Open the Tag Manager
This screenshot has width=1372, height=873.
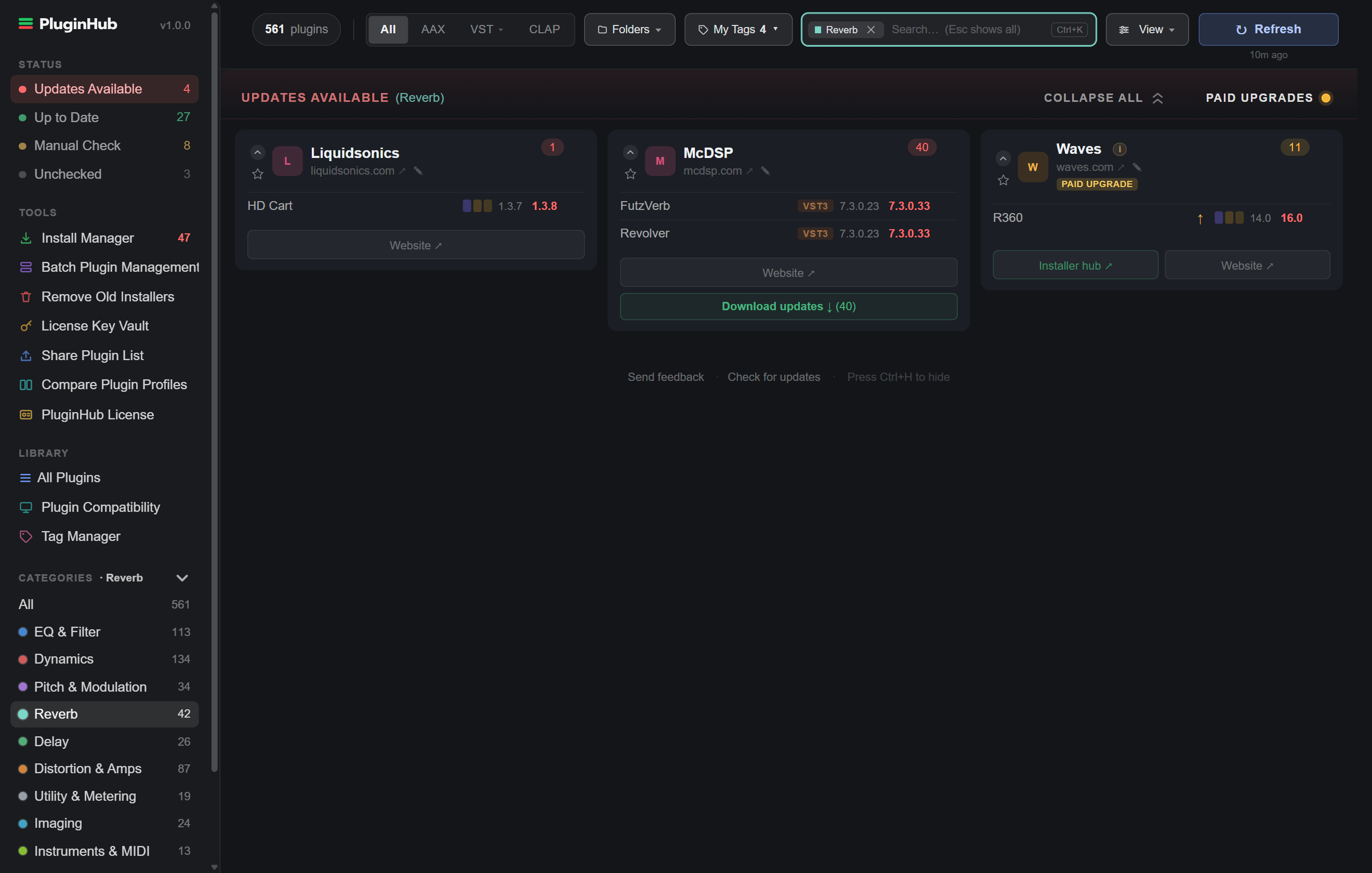(x=105, y=536)
